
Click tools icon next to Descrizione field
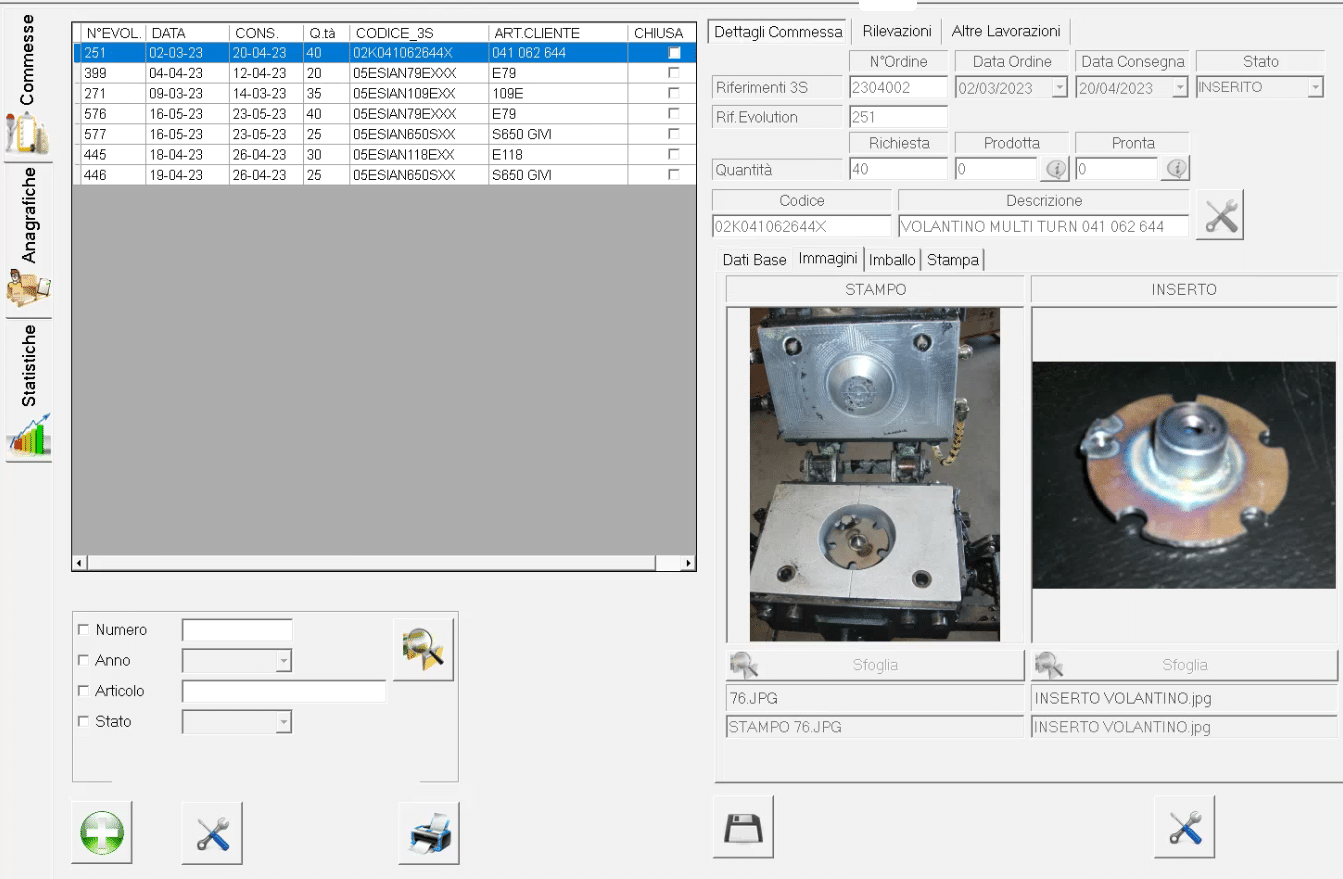(x=1220, y=216)
